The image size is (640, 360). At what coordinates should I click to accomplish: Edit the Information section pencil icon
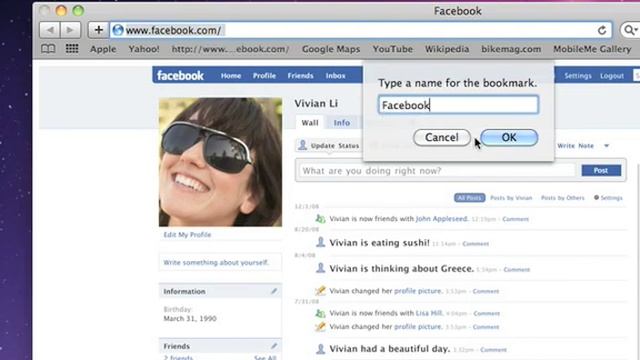coord(274,291)
